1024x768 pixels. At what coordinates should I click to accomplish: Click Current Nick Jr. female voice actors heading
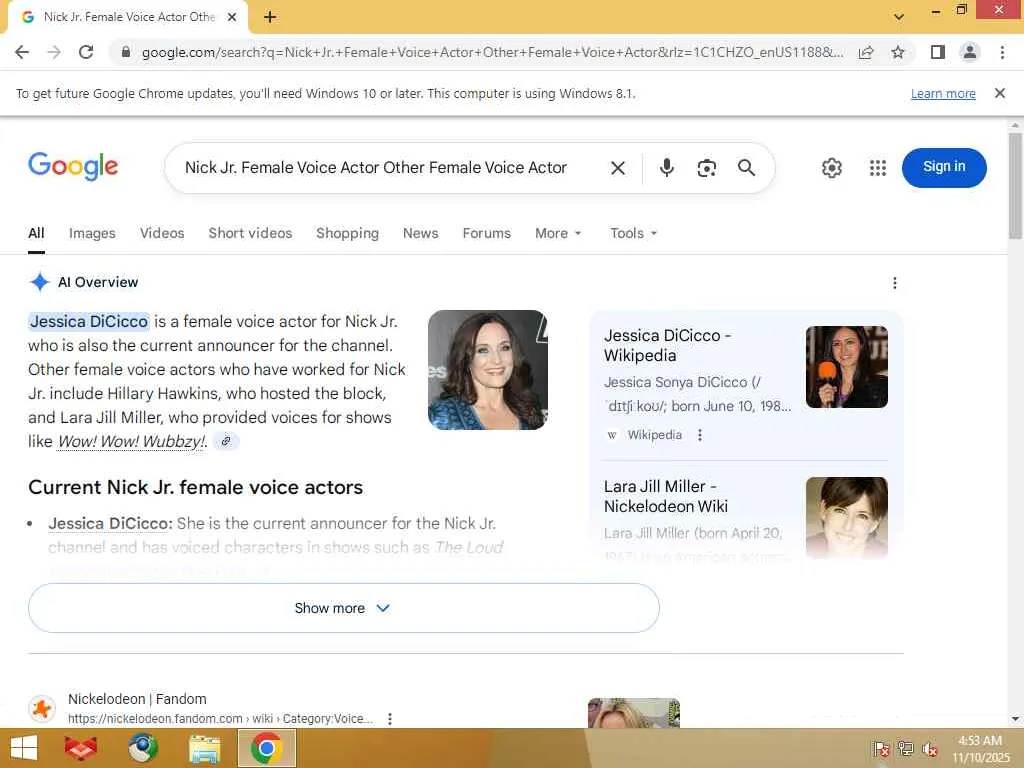click(195, 487)
